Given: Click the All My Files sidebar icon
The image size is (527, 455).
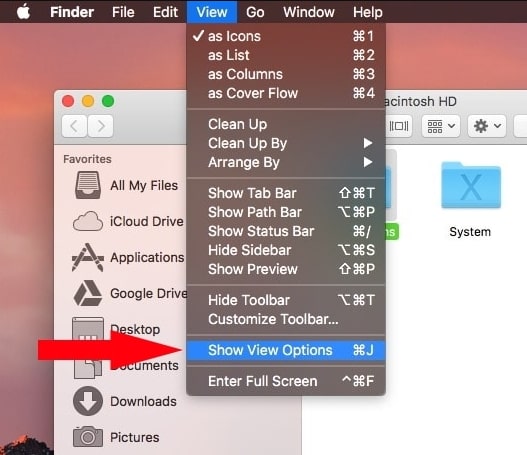Looking at the screenshot, I should click(x=88, y=185).
